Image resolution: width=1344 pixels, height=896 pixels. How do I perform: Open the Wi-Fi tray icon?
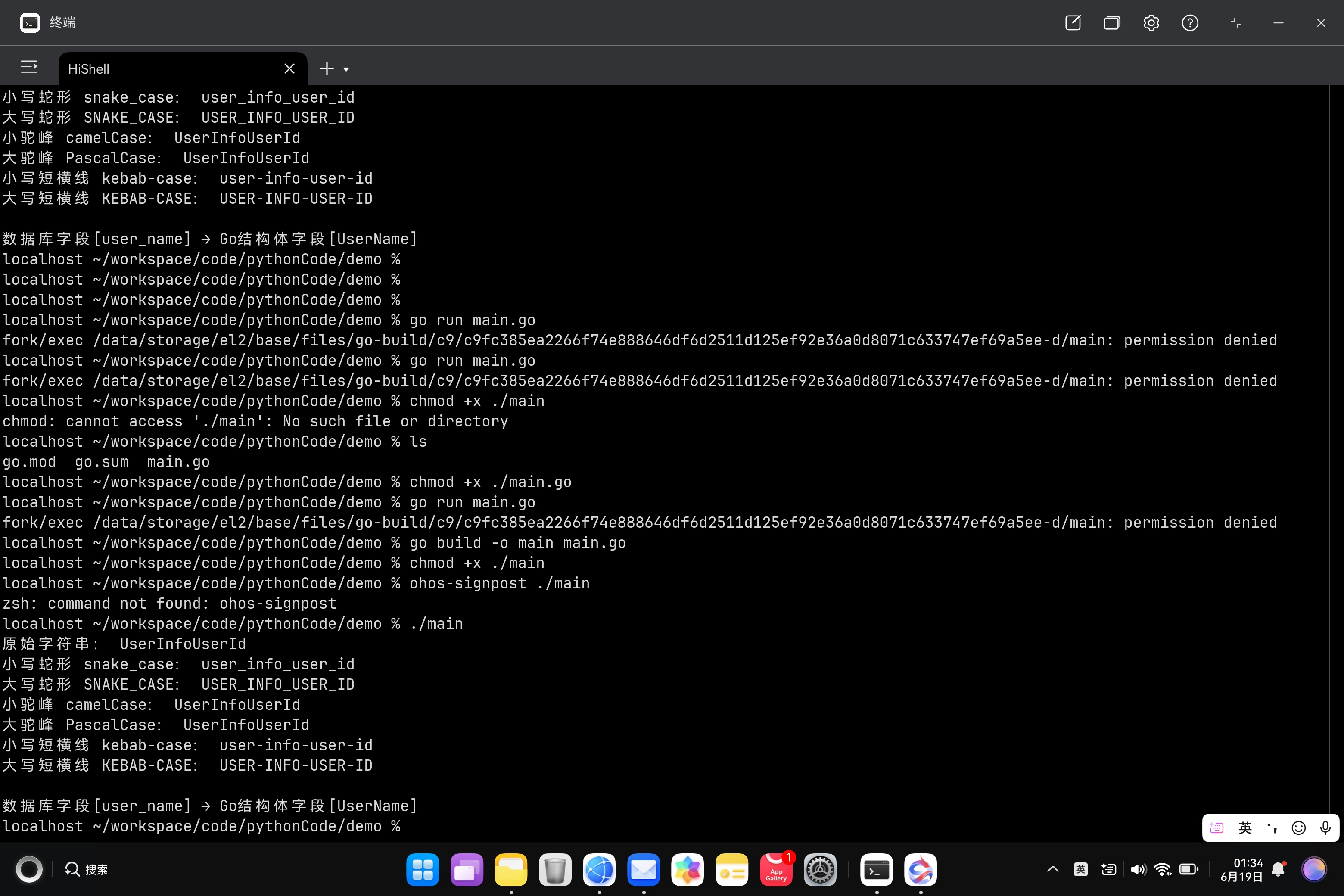coord(1162,869)
